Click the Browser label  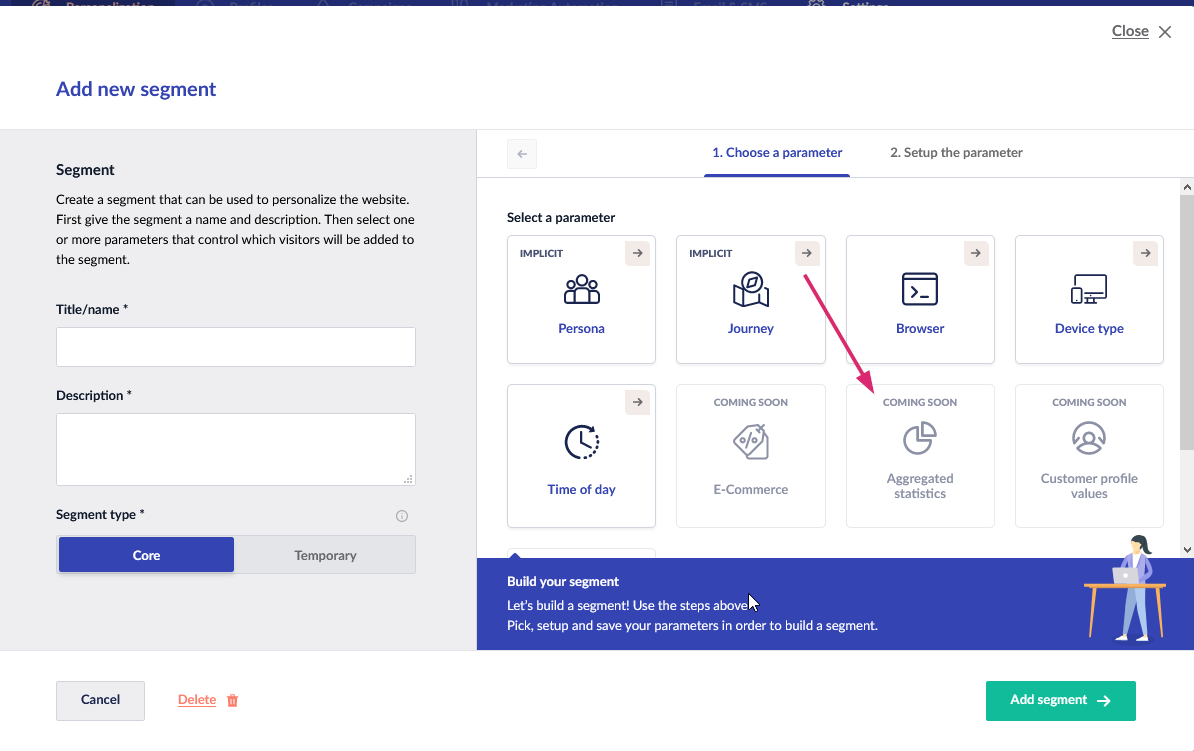[x=920, y=328]
